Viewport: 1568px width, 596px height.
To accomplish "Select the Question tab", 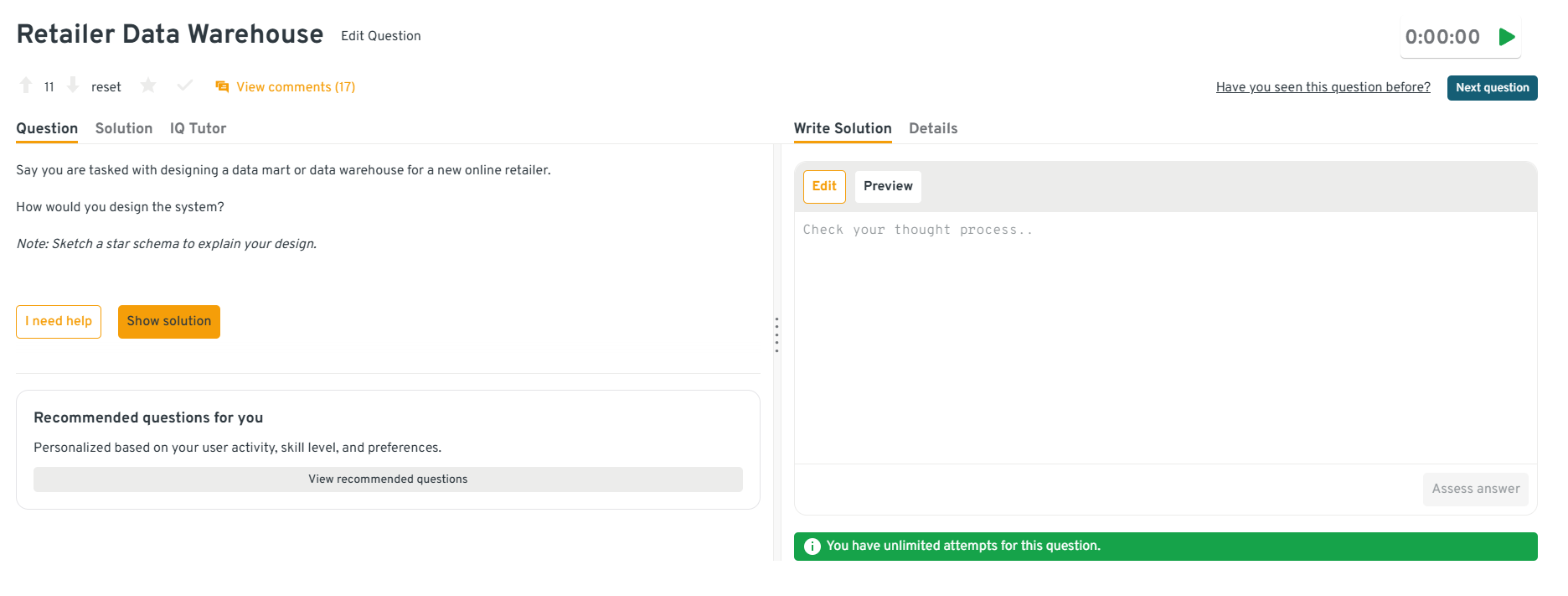I will coord(47,128).
